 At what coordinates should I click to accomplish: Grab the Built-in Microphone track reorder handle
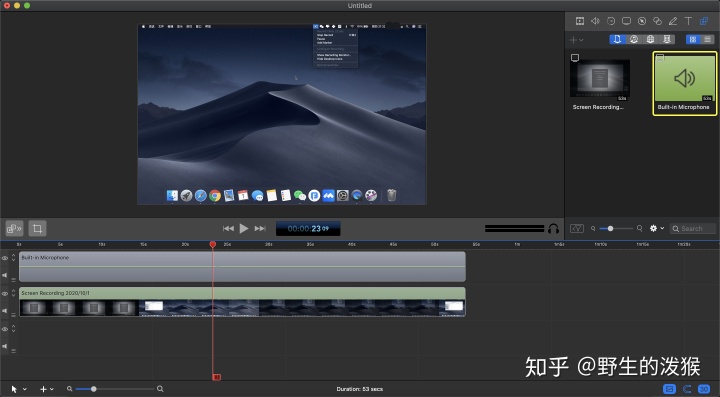coord(13,280)
